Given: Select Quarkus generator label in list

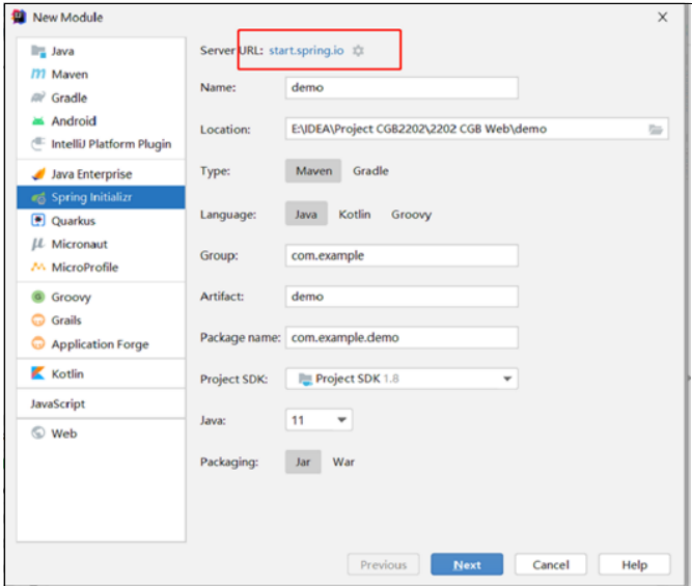Looking at the screenshot, I should [73, 221].
